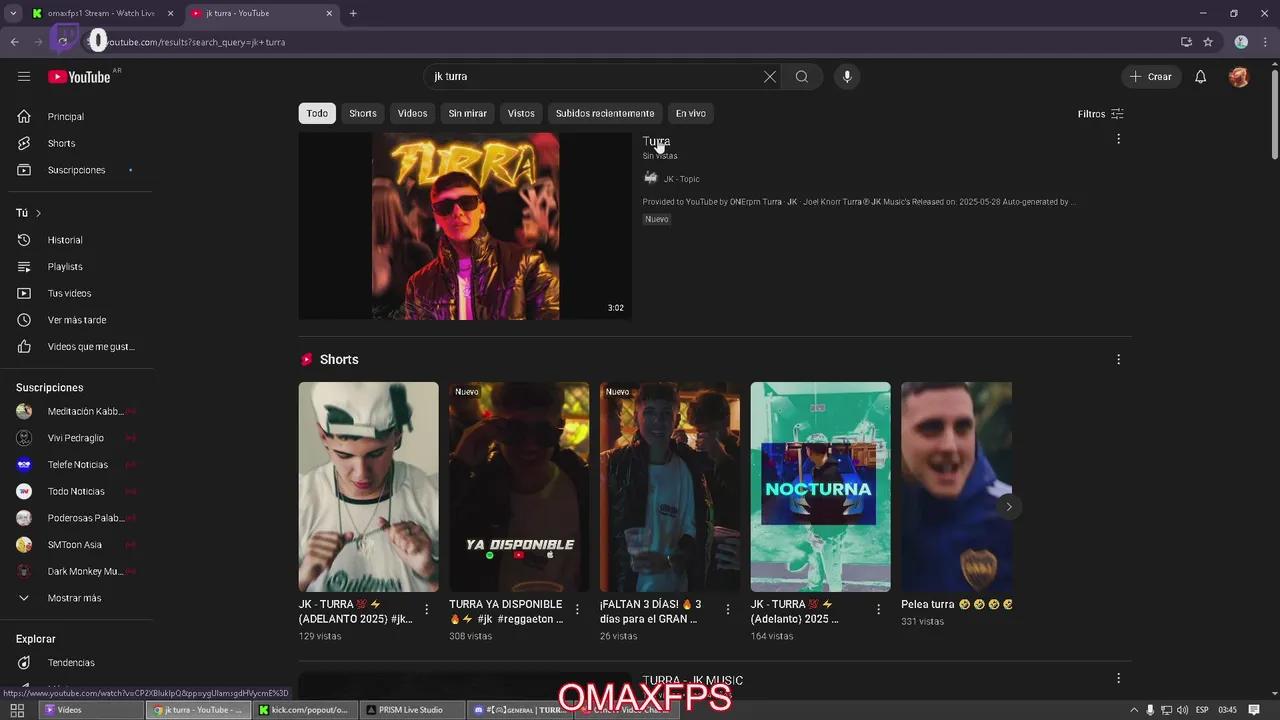Open JK - Topic channel link
The height and width of the screenshot is (720, 1280).
[681, 179]
